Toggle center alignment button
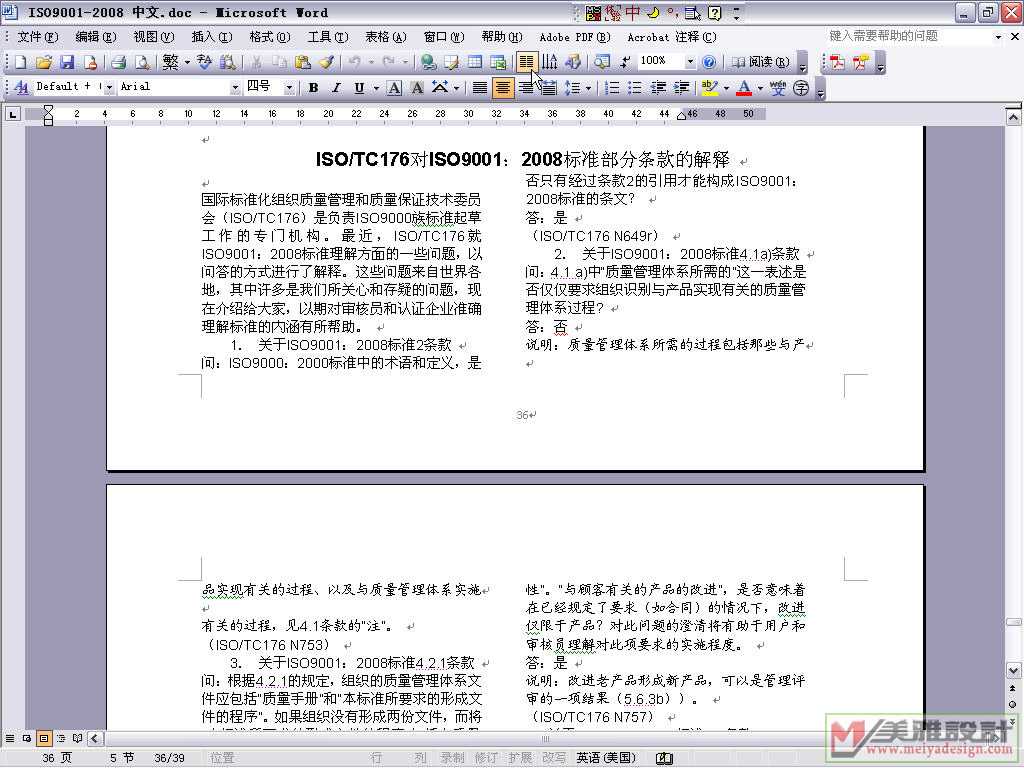The width and height of the screenshot is (1024, 768). click(503, 88)
